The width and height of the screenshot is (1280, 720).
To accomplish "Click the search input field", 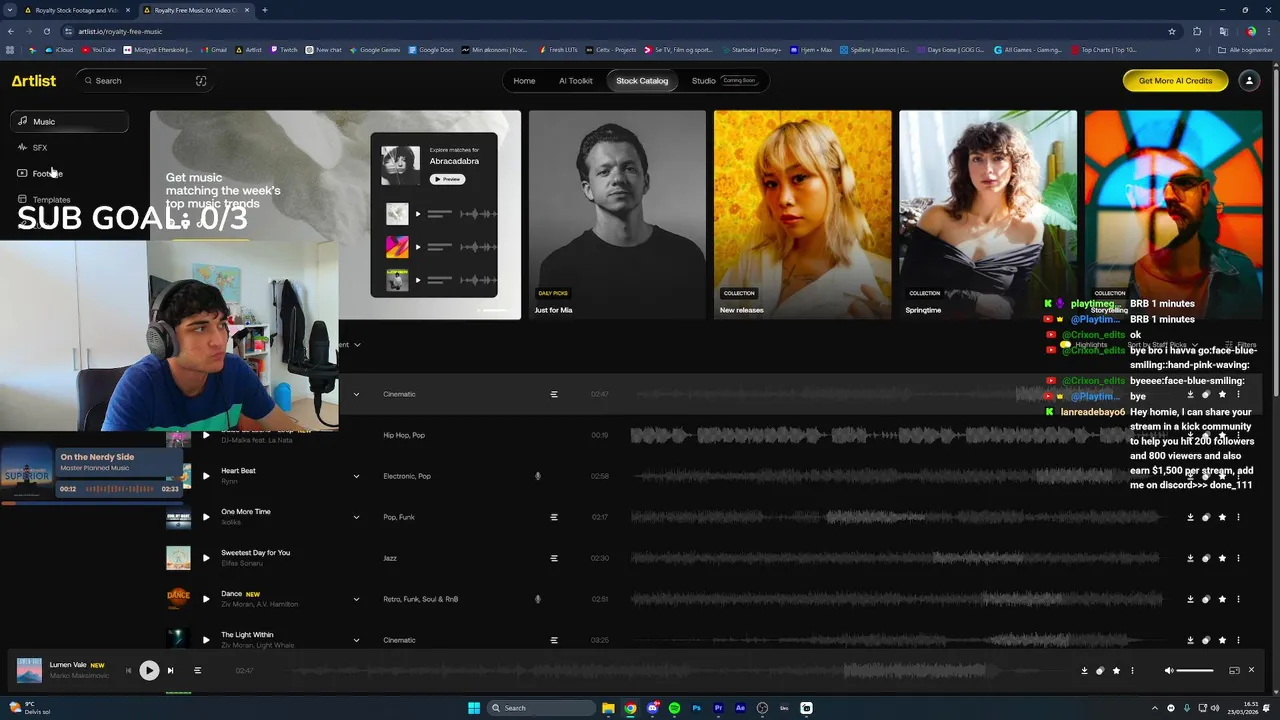I will 145,81.
